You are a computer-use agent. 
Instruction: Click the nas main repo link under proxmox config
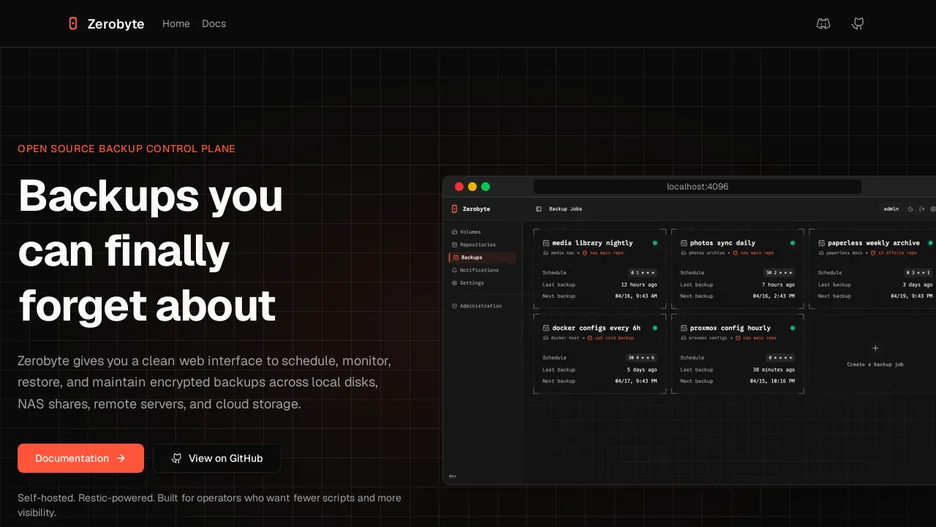coord(756,338)
